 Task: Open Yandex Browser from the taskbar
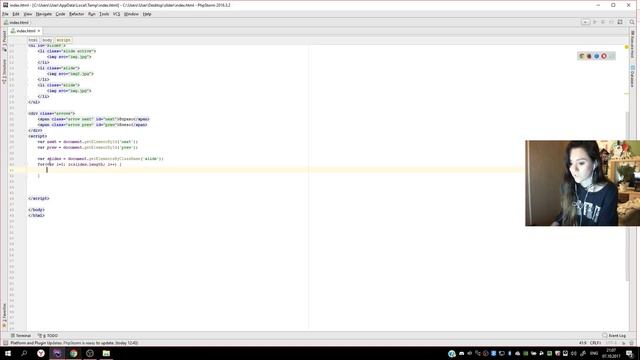tap(41, 353)
